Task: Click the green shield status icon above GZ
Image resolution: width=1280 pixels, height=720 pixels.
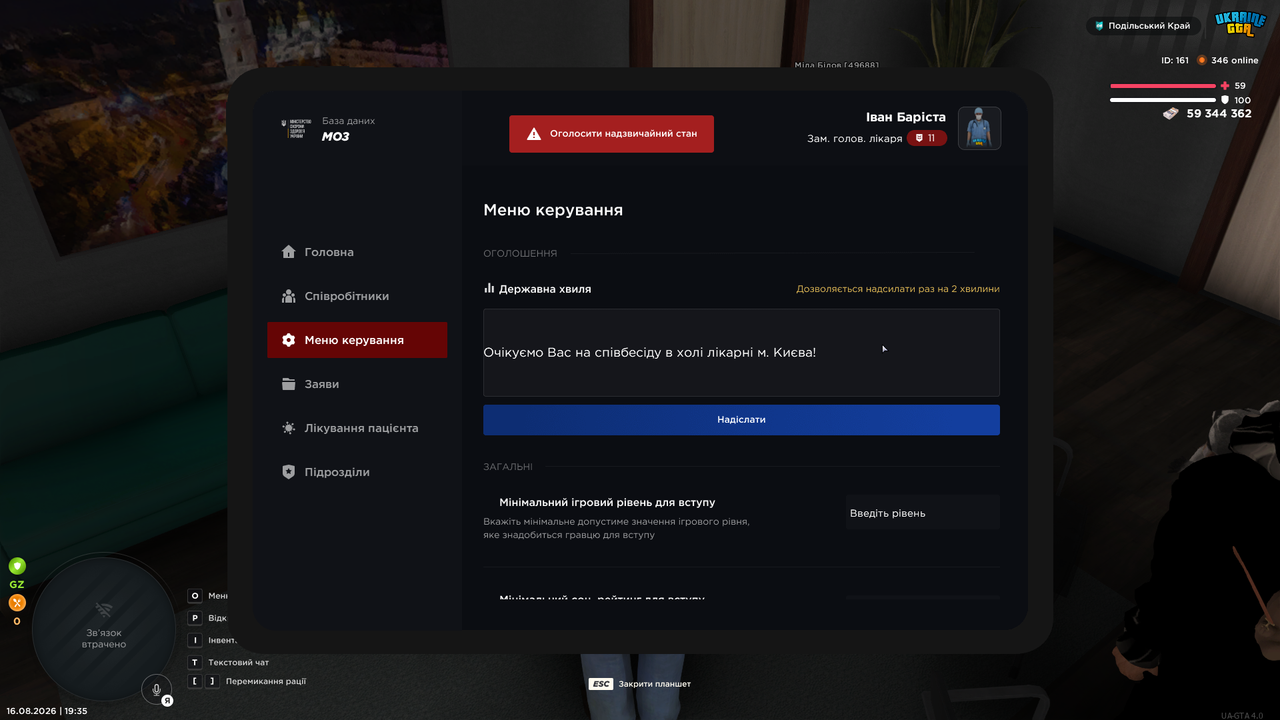Action: click(x=17, y=566)
